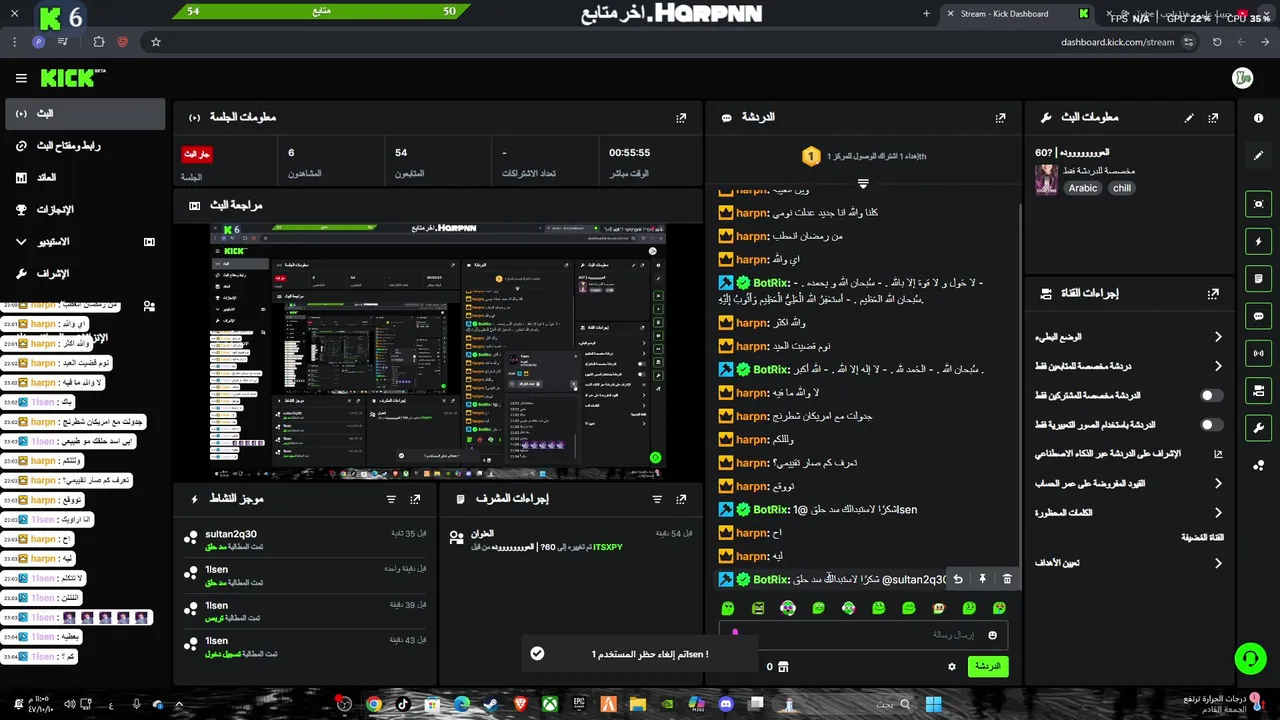Click the shop icon below chat input
Image resolution: width=1280 pixels, height=720 pixels.
(783, 666)
